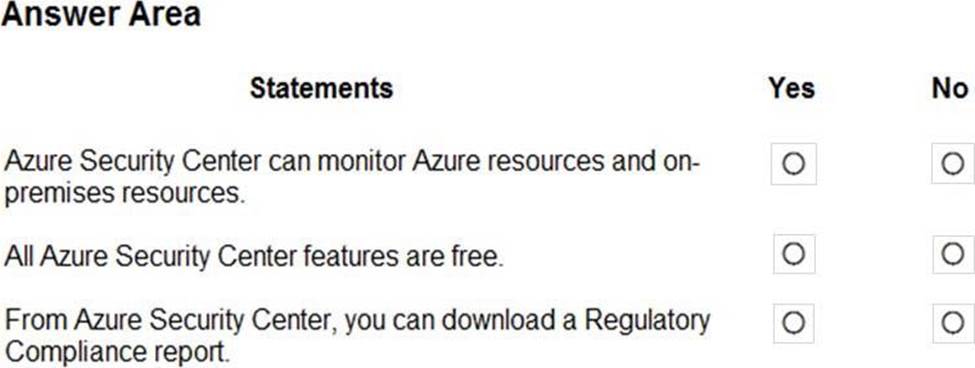Click the 'All Azure Security Center features are free' statement
Screen dimensions: 975x368
(x=254, y=255)
